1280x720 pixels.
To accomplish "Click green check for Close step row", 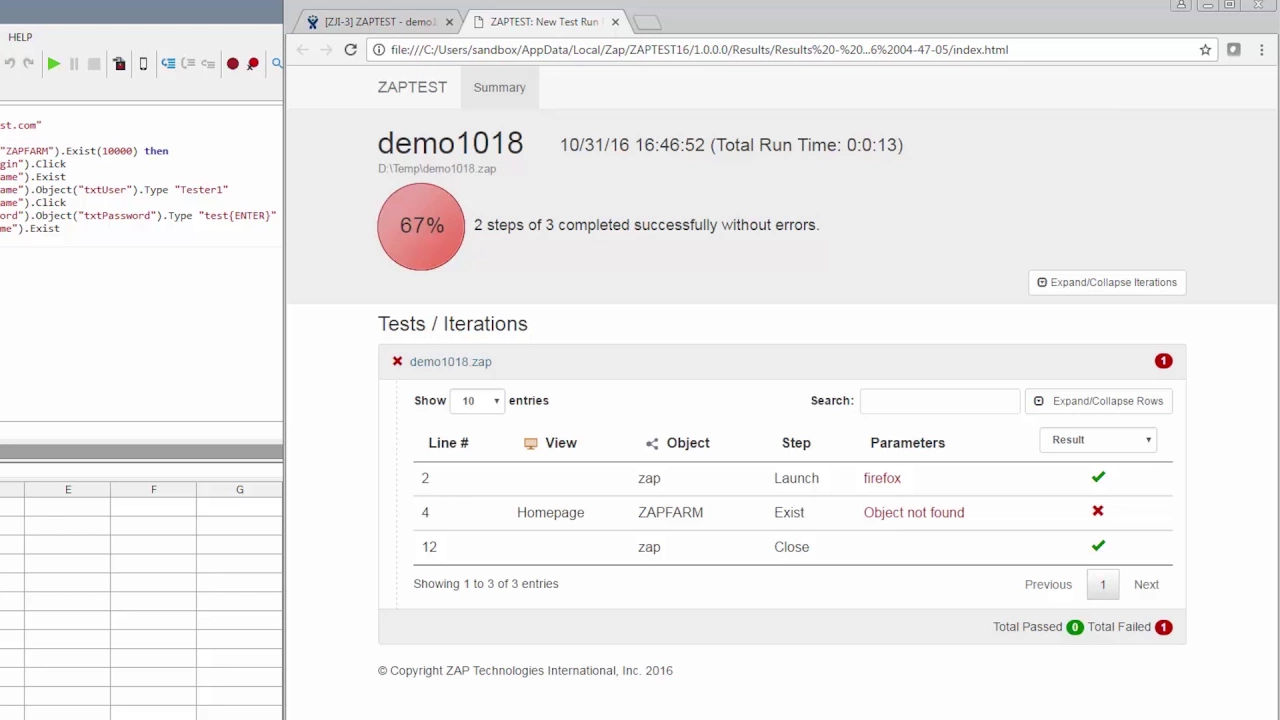I will pyautogui.click(x=1098, y=546).
